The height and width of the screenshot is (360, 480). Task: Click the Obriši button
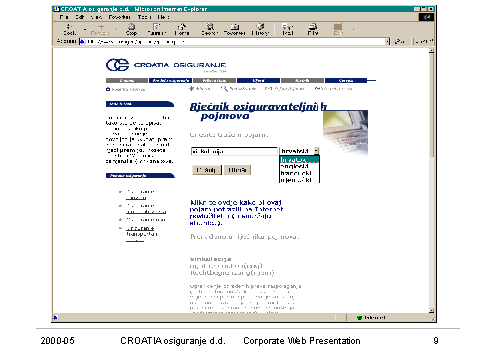[x=237, y=170]
